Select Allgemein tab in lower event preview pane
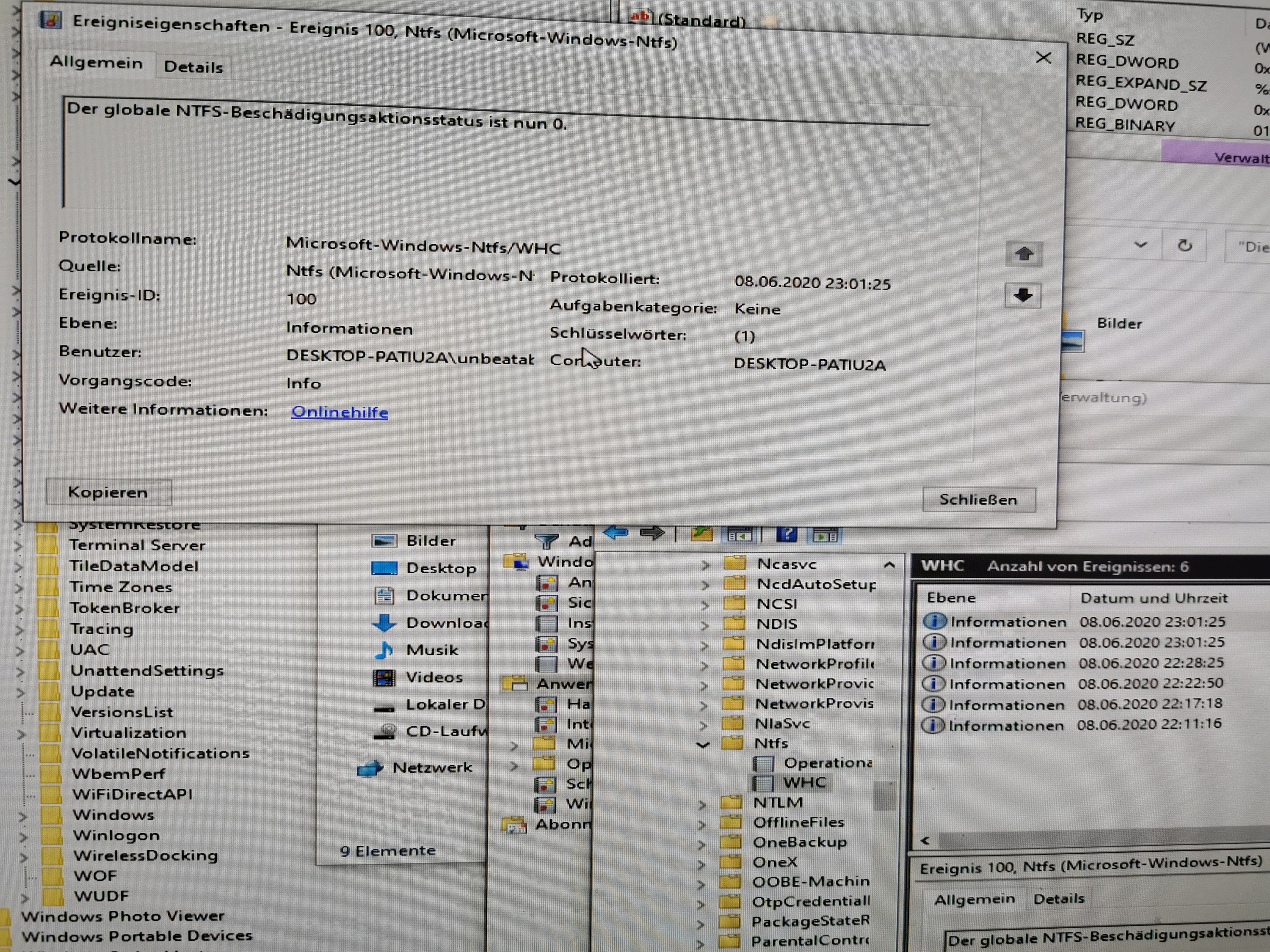Image resolution: width=1270 pixels, height=952 pixels. [x=975, y=899]
